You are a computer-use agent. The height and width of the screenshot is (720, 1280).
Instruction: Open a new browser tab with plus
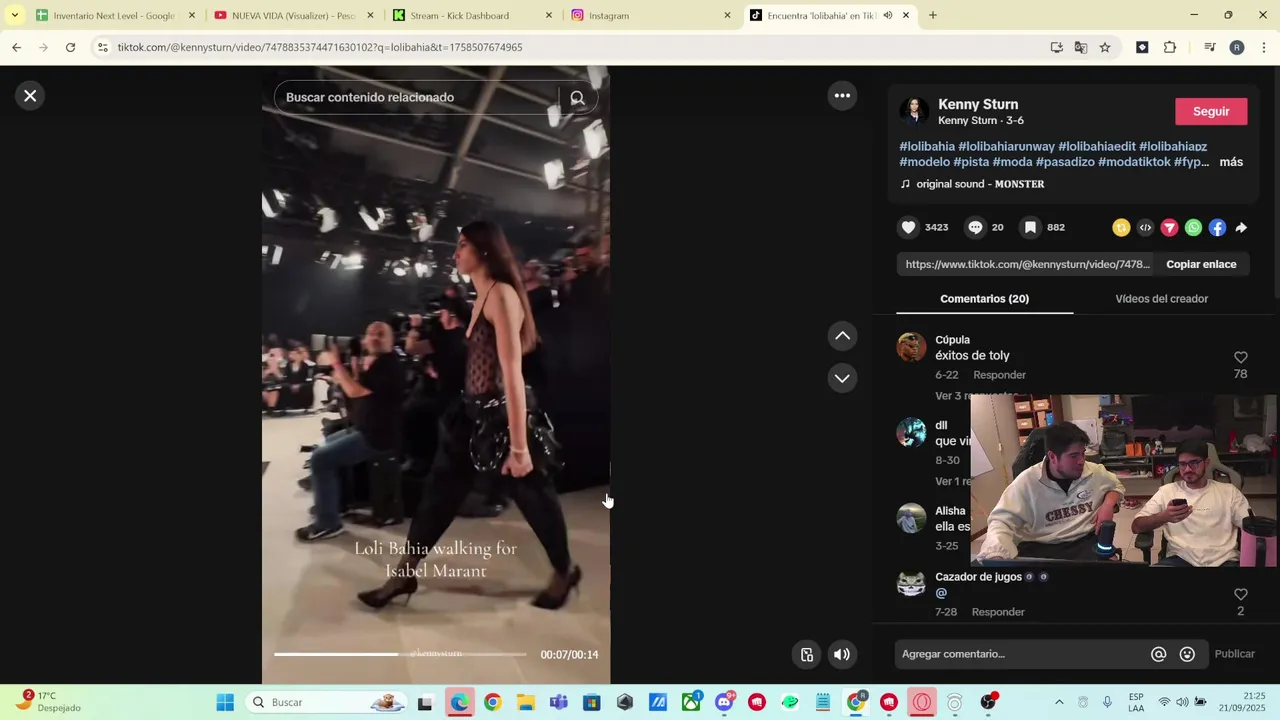932,15
